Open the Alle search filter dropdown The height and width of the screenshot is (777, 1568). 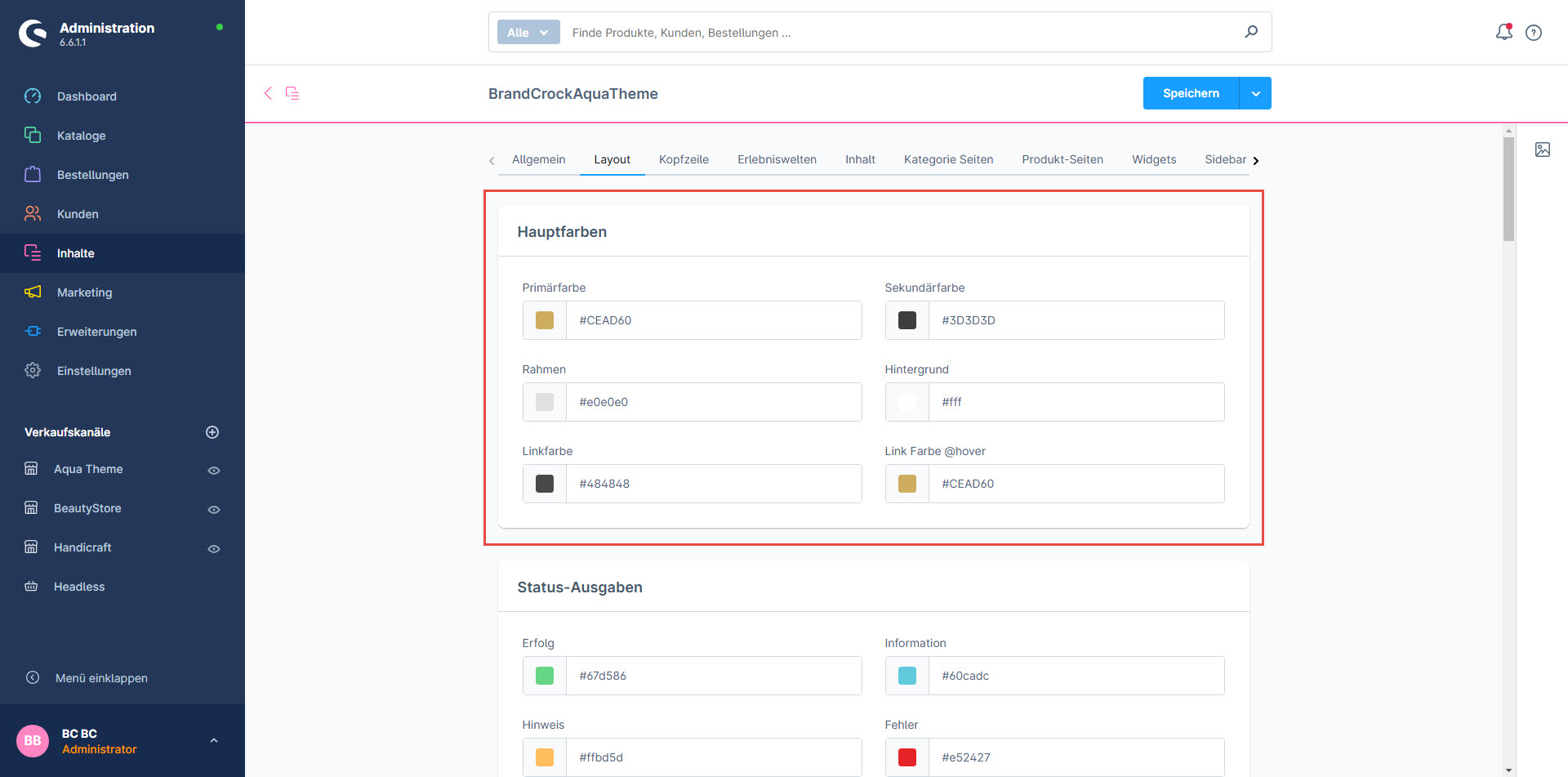coord(528,33)
